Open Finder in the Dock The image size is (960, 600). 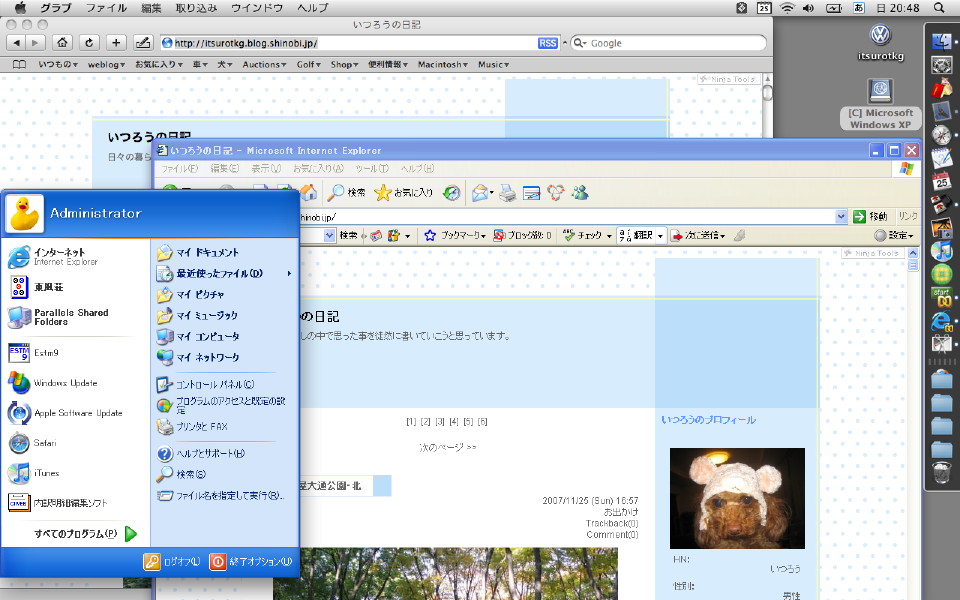click(942, 41)
